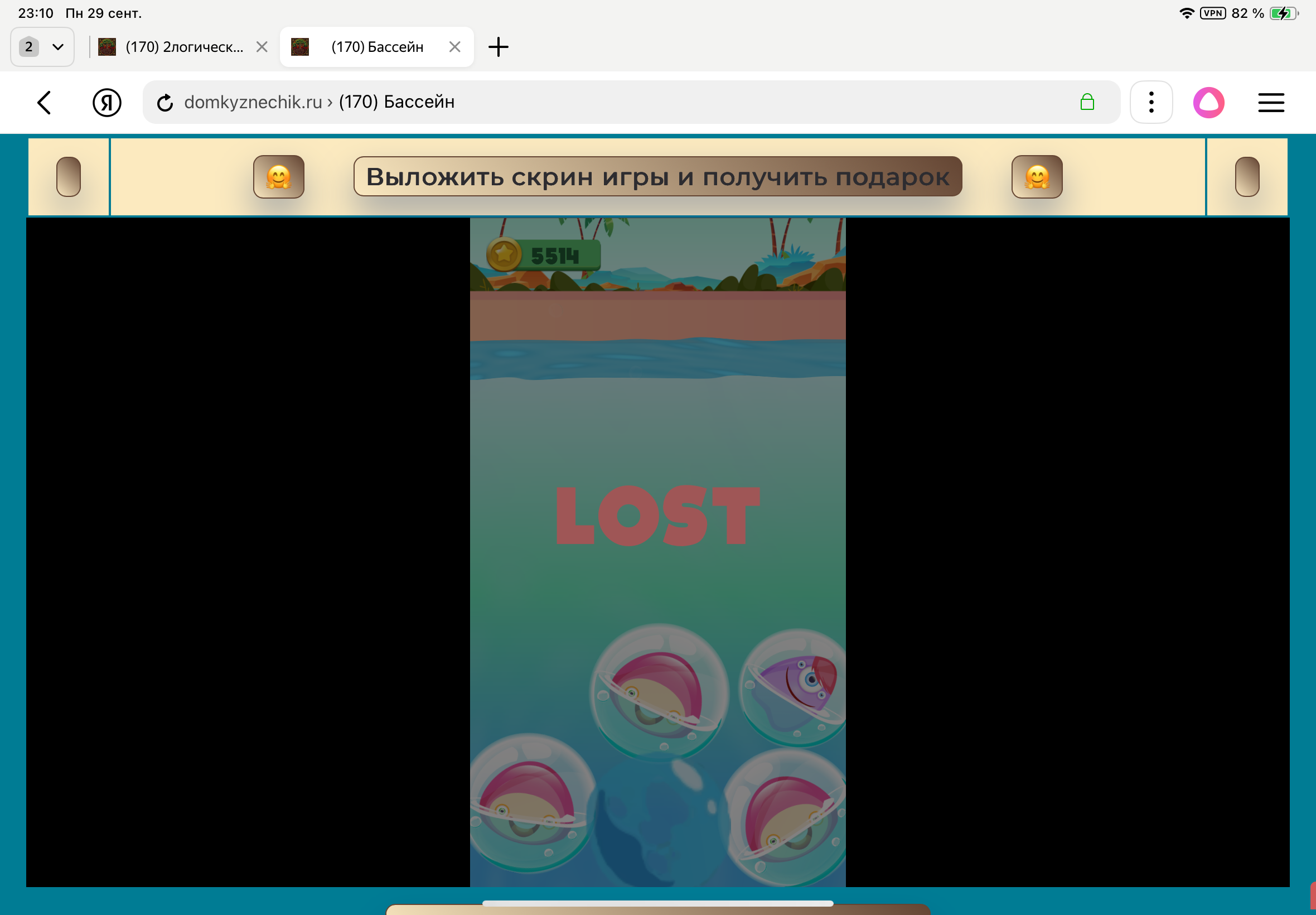Click the green padlock security icon
This screenshot has width=1316, height=915.
click(x=1087, y=102)
